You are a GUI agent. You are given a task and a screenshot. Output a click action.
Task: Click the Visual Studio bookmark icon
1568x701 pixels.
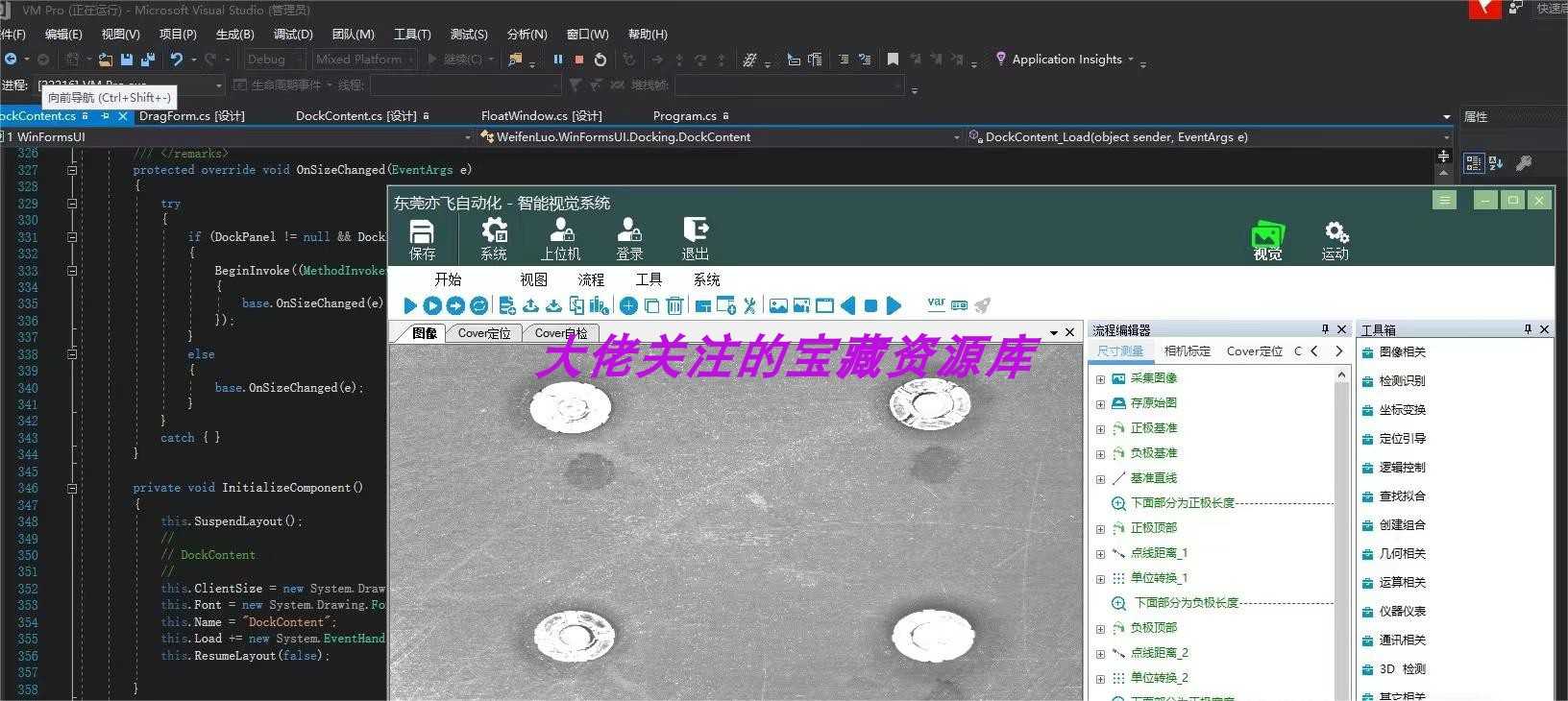(x=893, y=60)
